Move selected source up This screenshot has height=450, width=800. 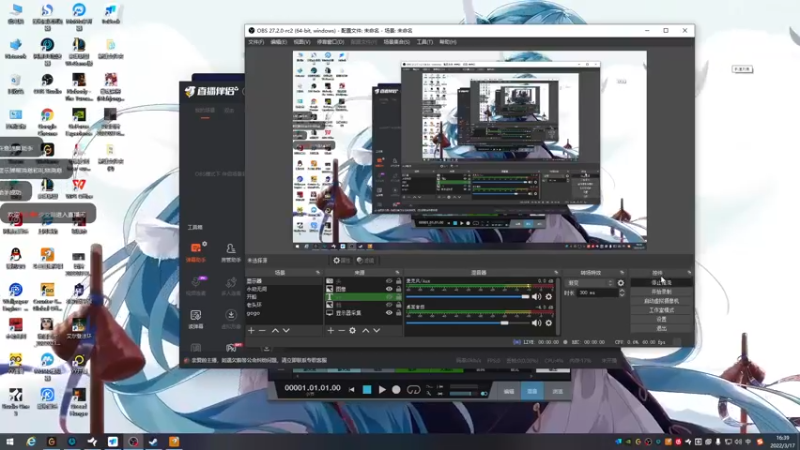(x=365, y=331)
